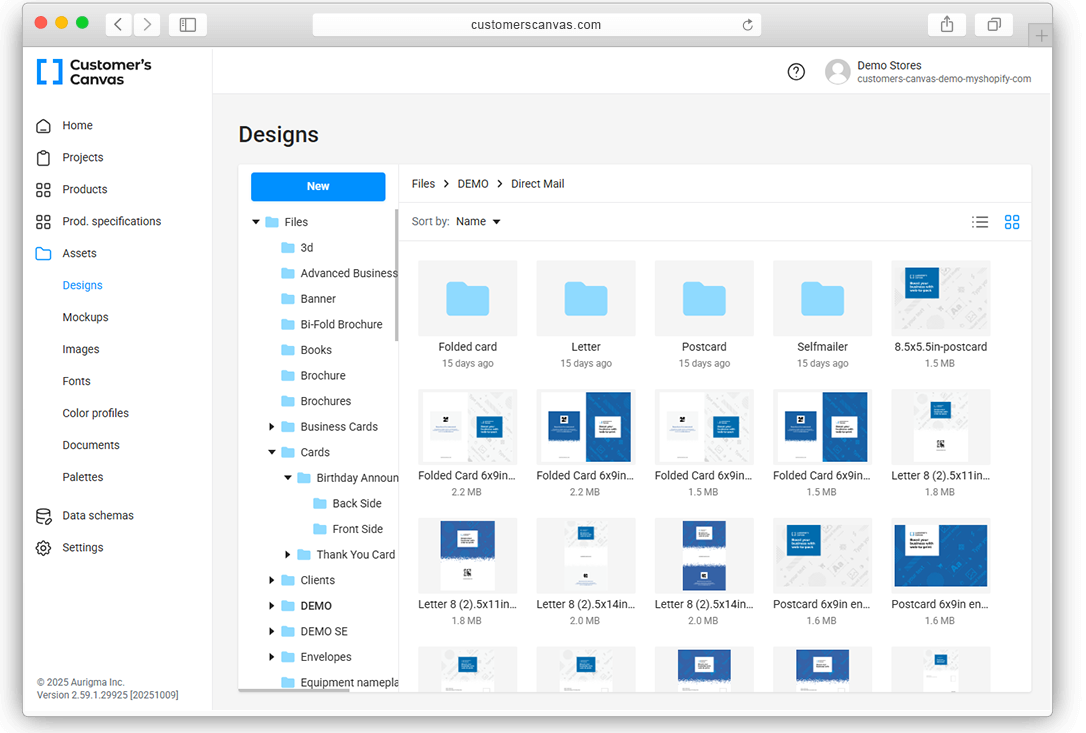
Task: Select the Projects clipboard icon
Action: (x=42, y=157)
